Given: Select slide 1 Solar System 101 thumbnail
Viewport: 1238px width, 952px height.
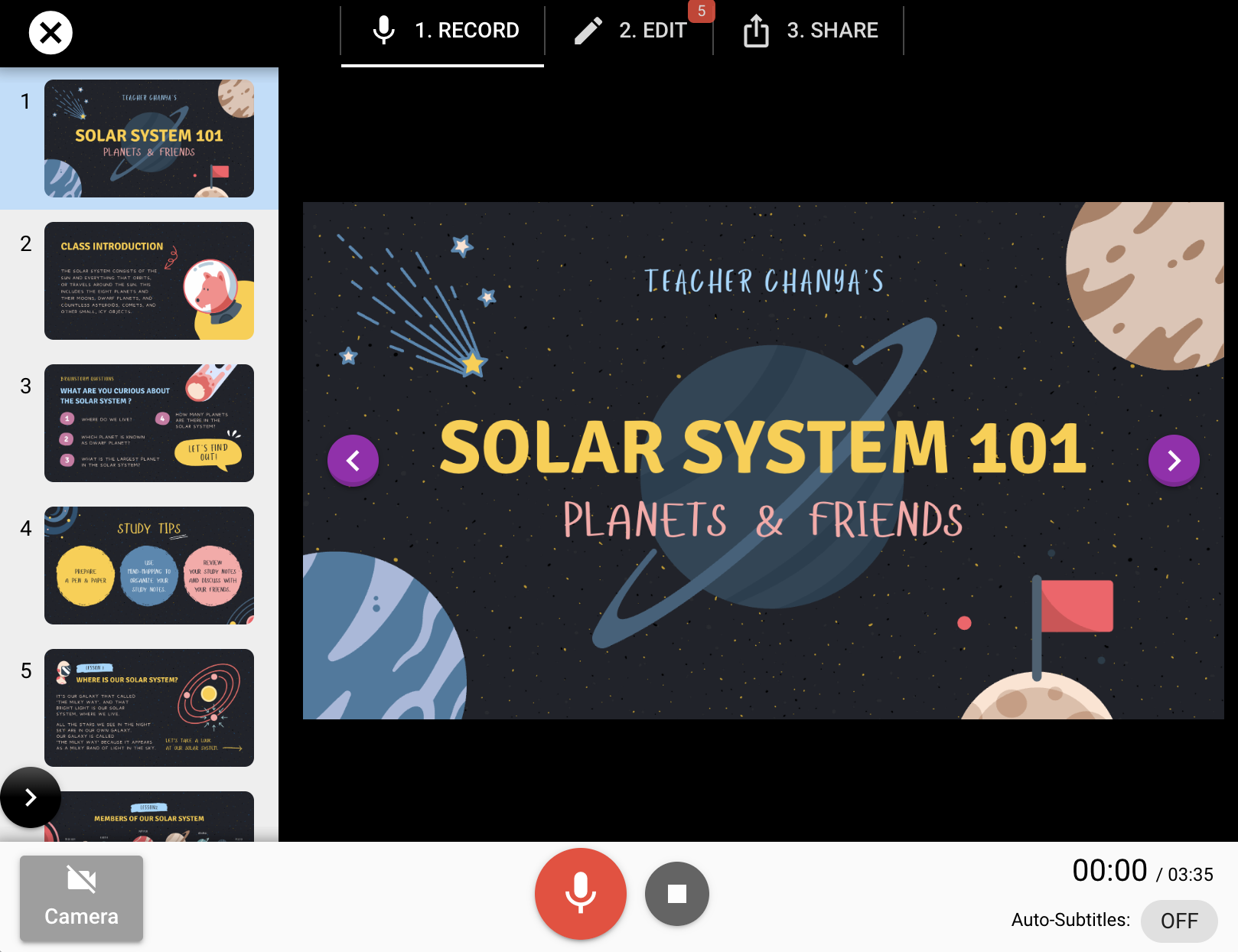Looking at the screenshot, I should [149, 139].
